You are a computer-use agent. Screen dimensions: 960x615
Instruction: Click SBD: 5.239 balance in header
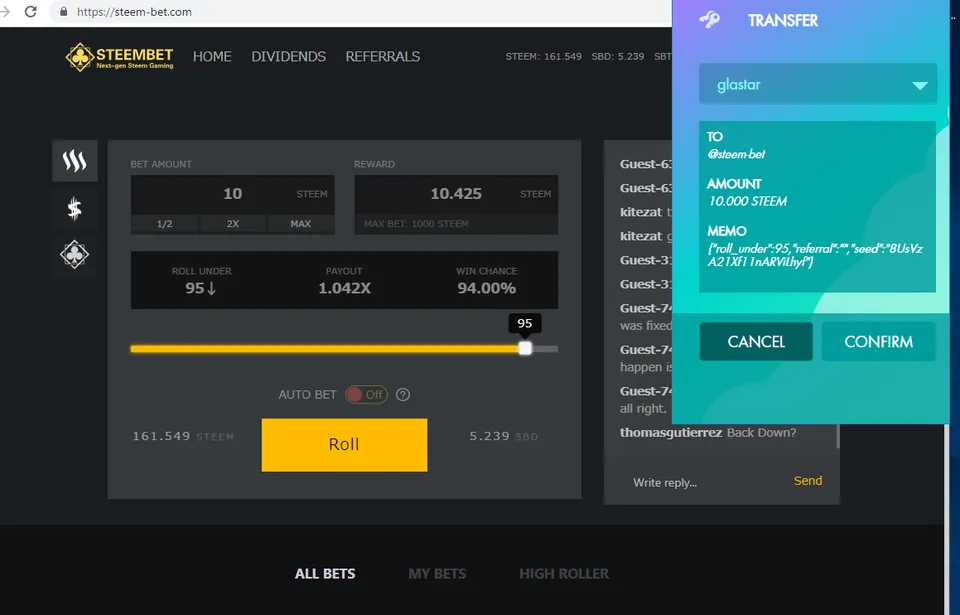pos(618,56)
